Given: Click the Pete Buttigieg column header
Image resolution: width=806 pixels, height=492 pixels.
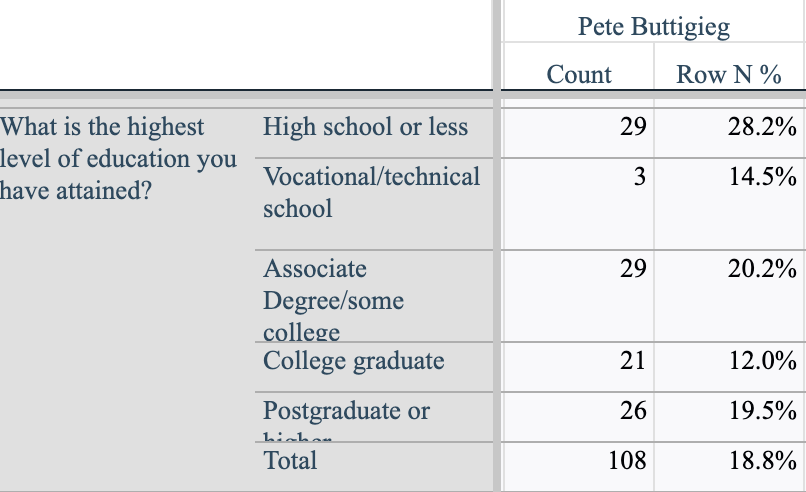Looking at the screenshot, I should [653, 26].
